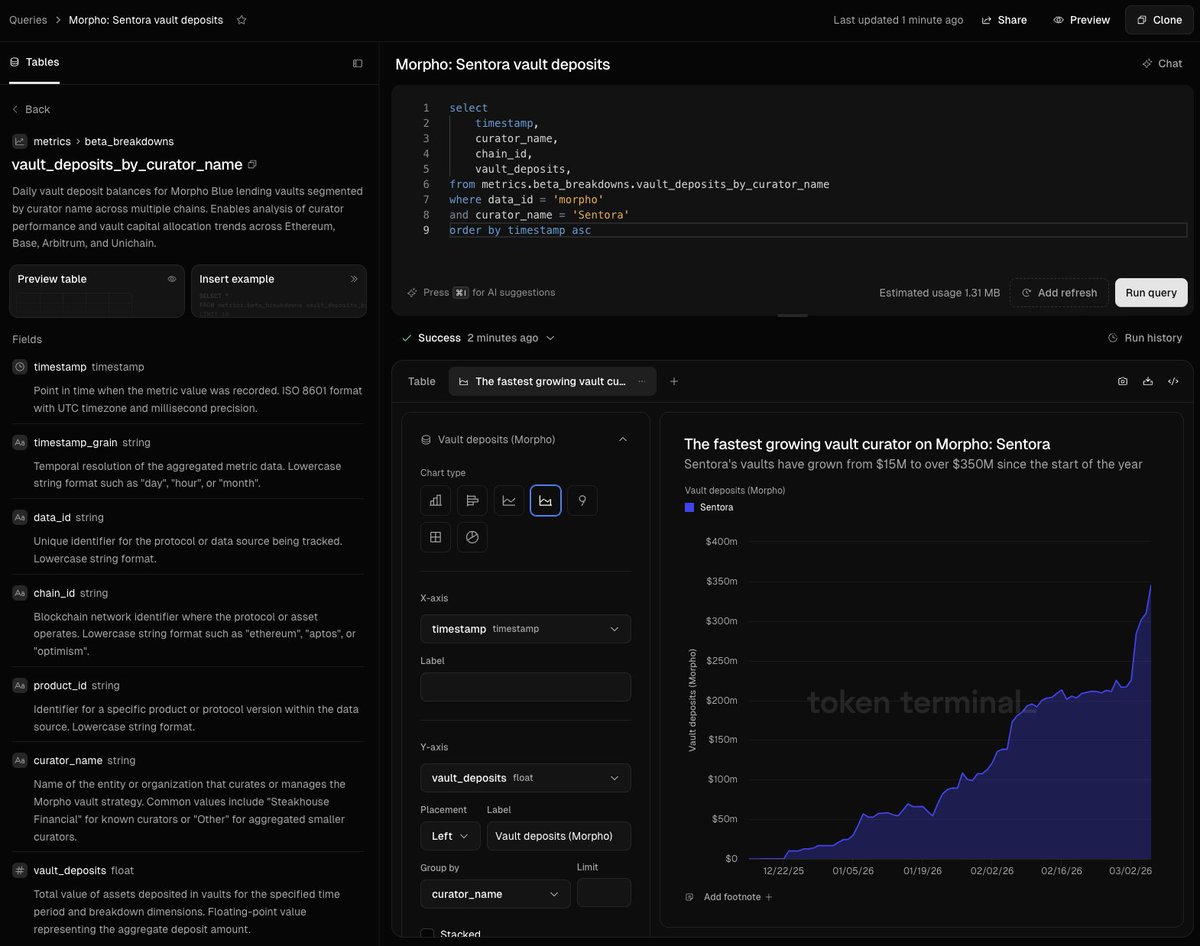
Task: Click the 'Morpho: Sentora vault deposits' query title
Action: pyautogui.click(x=502, y=64)
